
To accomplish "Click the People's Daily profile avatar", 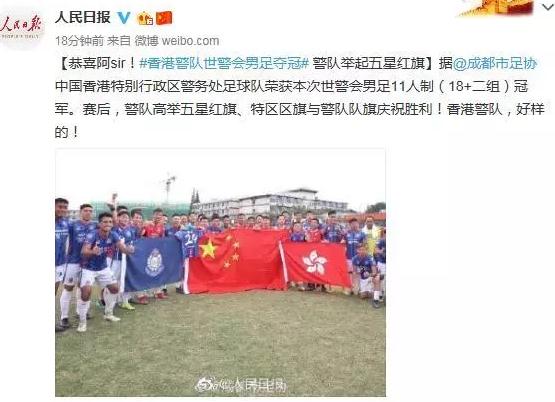I will (22, 26).
